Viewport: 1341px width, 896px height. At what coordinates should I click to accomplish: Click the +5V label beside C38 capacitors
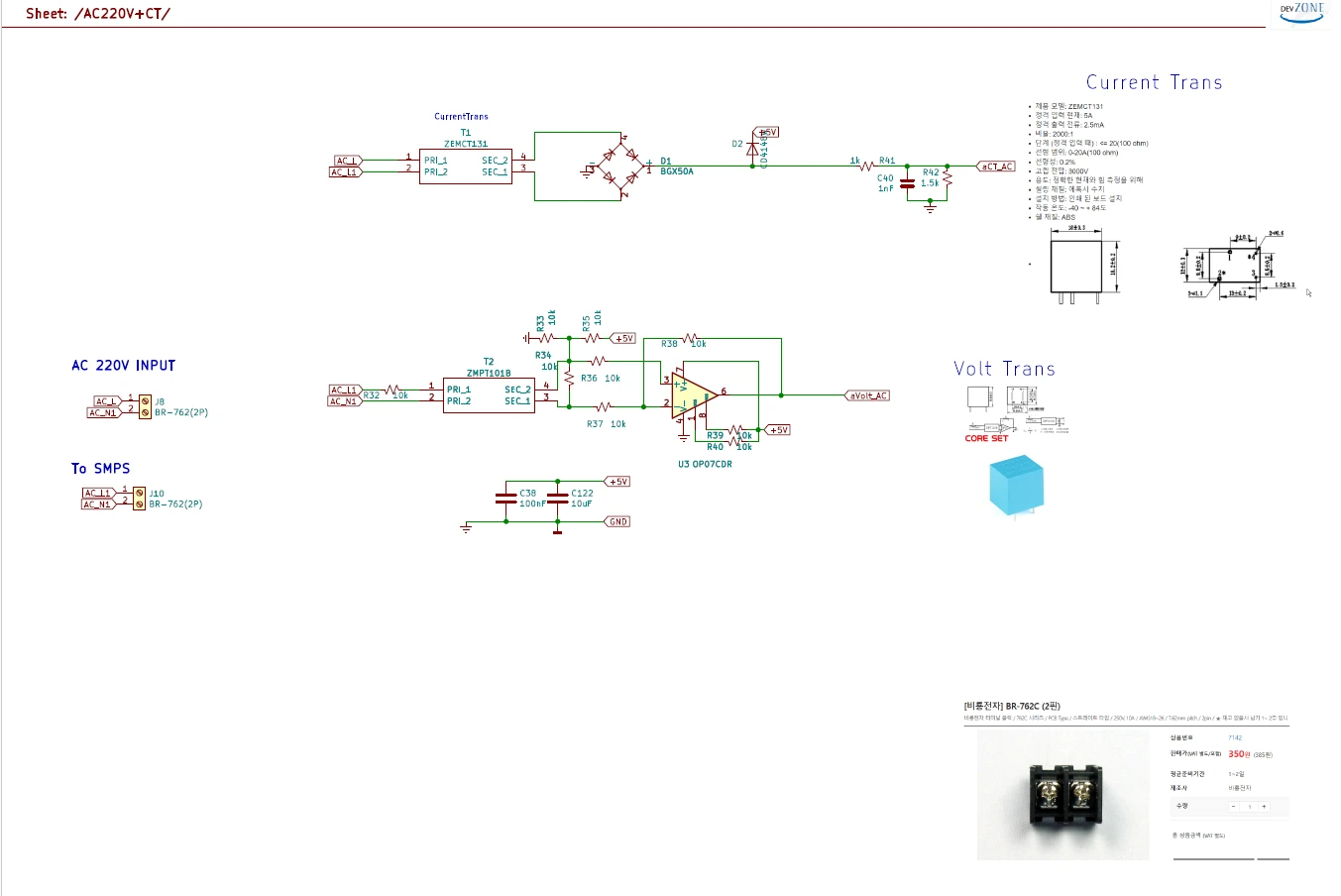(617, 482)
